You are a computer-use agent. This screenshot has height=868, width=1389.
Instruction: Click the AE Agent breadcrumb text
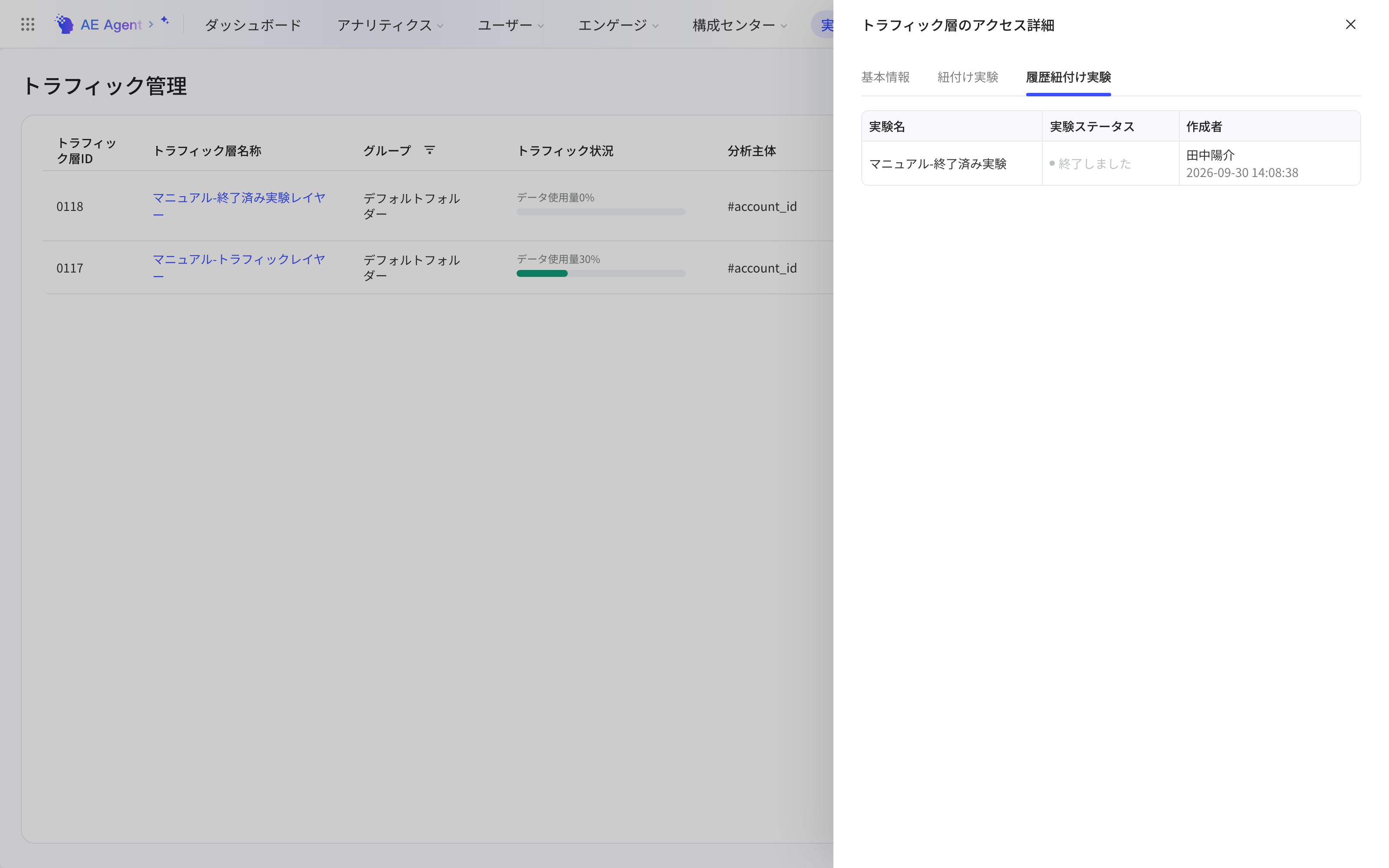click(111, 25)
